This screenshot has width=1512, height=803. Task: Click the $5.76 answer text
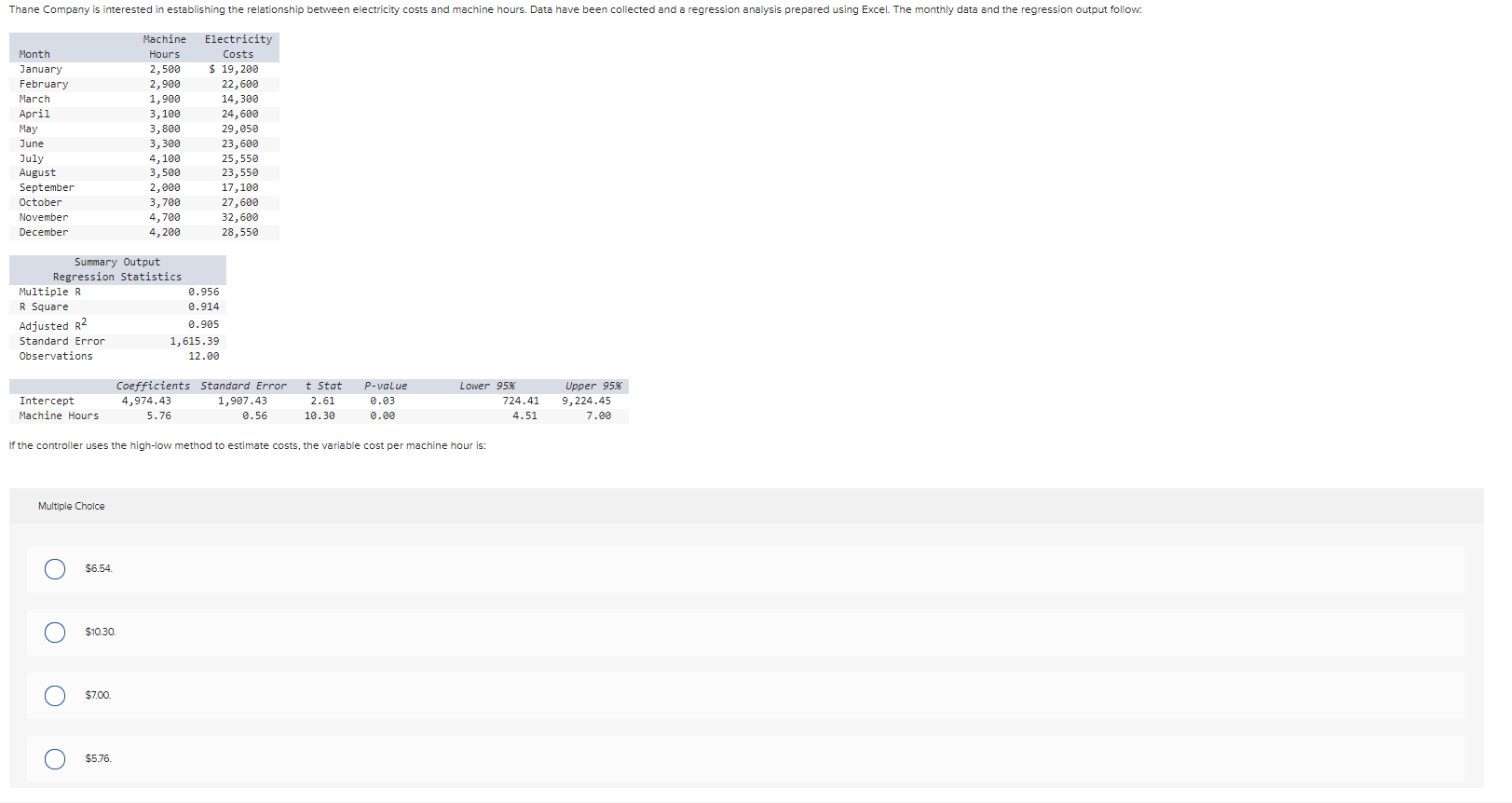coord(98,759)
